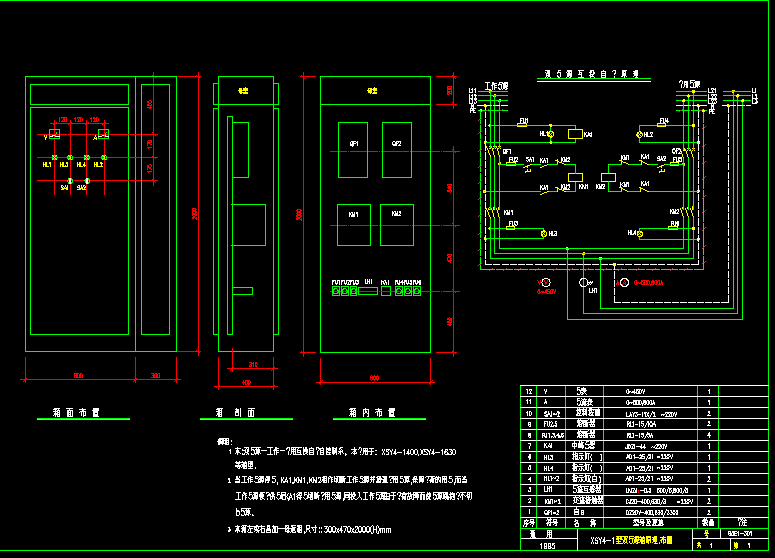Pick the HL4 lamp label on the cabinet face layout

tap(81, 165)
